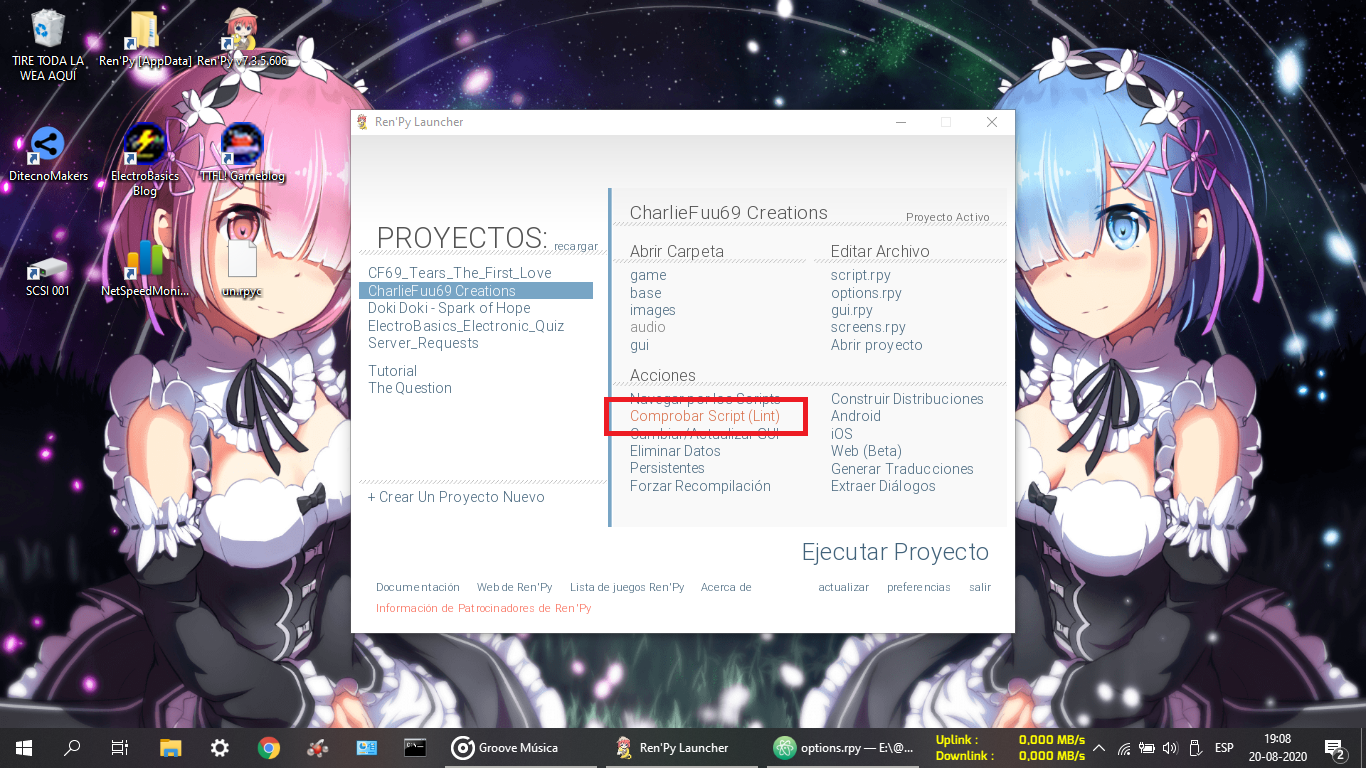Screen dimensions: 1366x768
Task: Select the Doki Doki - Spark of Hope project
Action: [449, 308]
